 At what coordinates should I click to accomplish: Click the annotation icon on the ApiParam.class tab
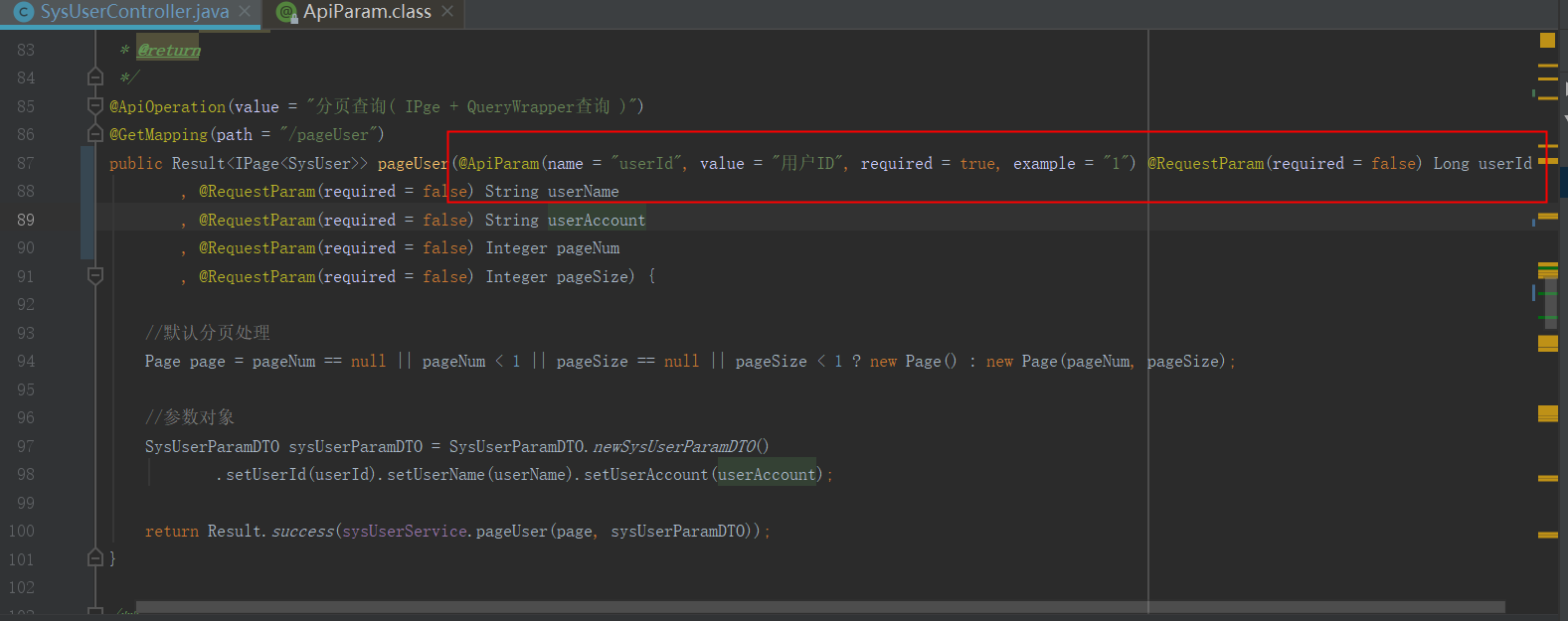coord(287,12)
